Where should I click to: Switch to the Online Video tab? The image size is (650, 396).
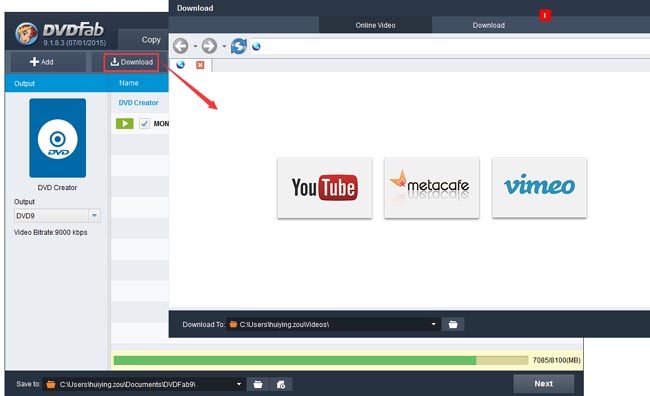coord(375,25)
